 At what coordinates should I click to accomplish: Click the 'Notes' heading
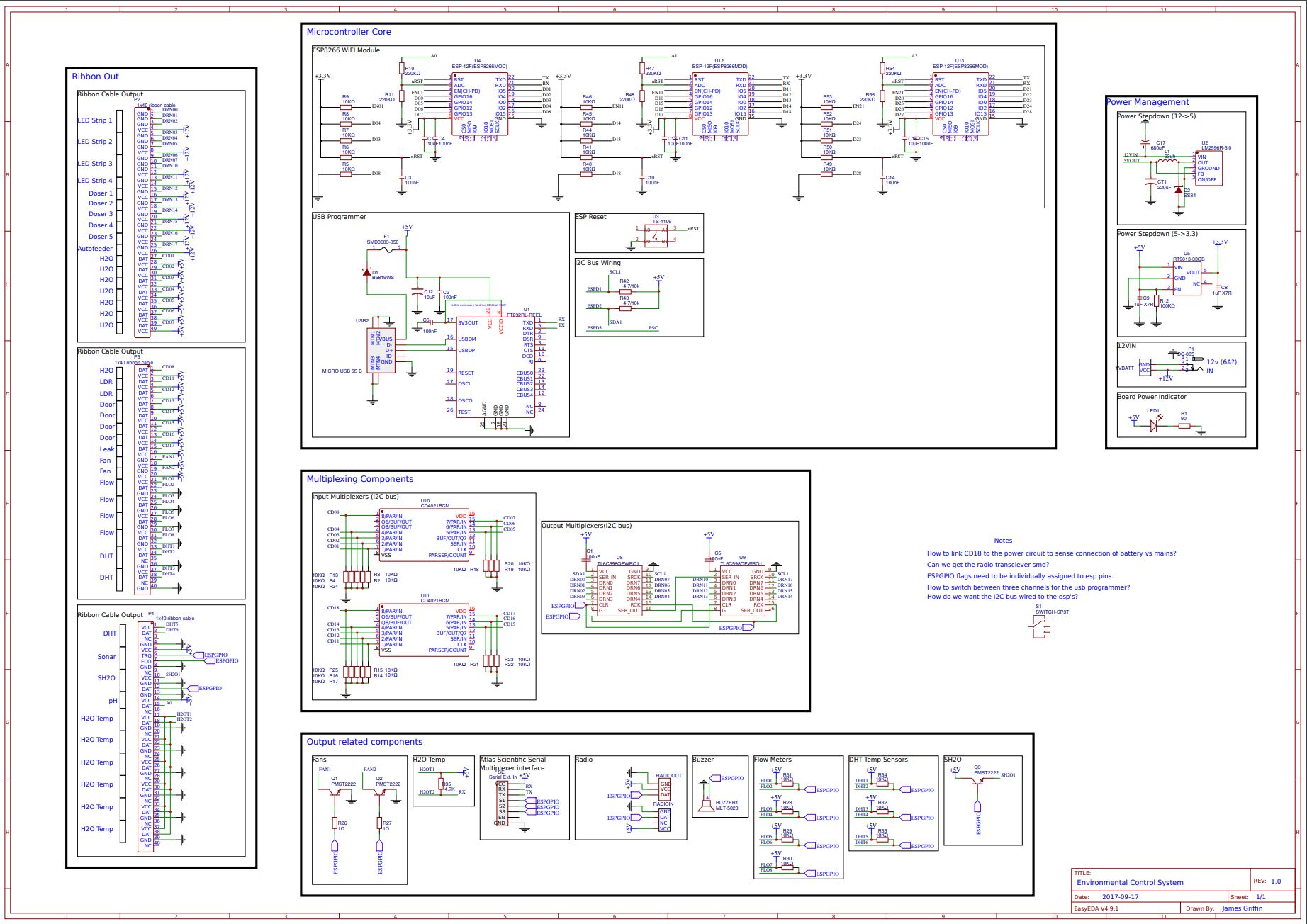coord(1003,541)
